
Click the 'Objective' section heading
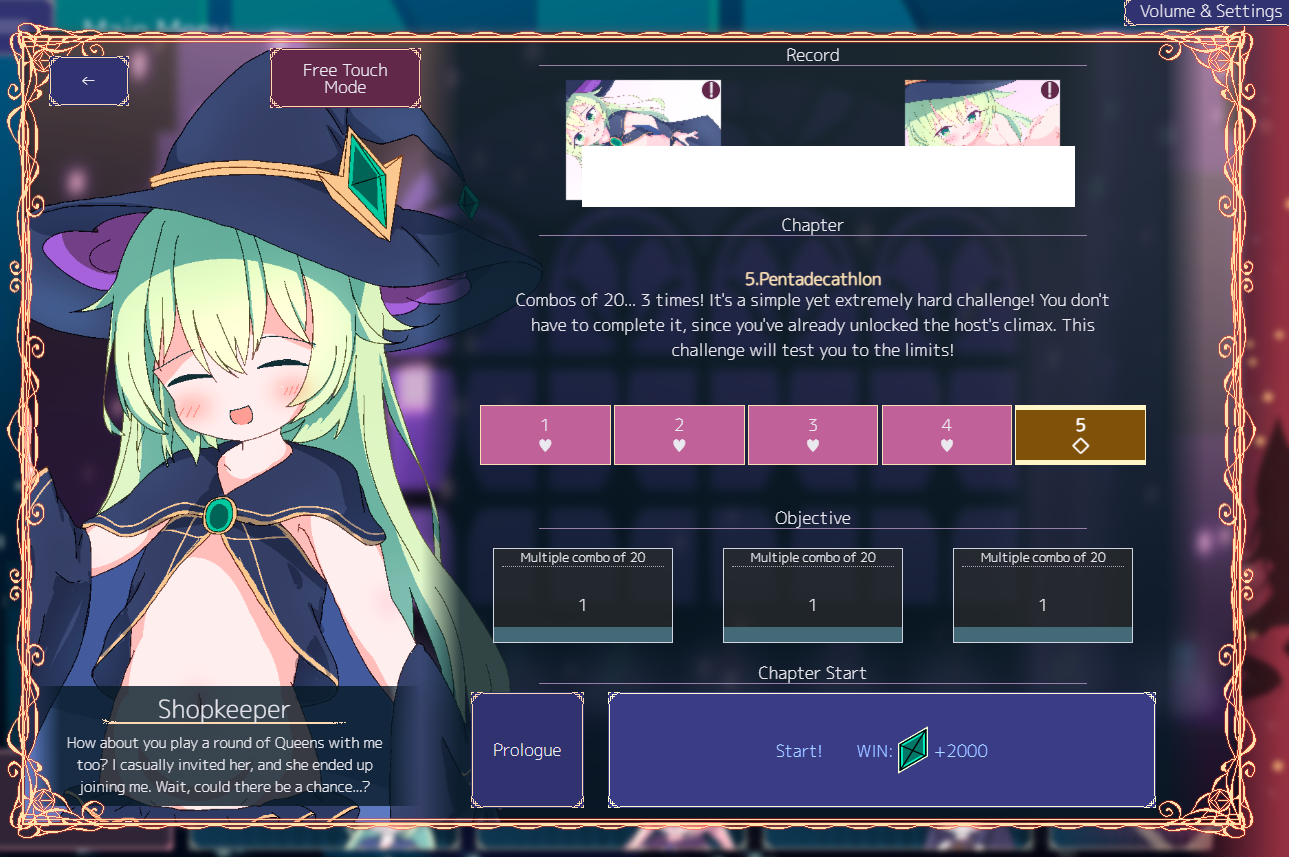pos(813,518)
